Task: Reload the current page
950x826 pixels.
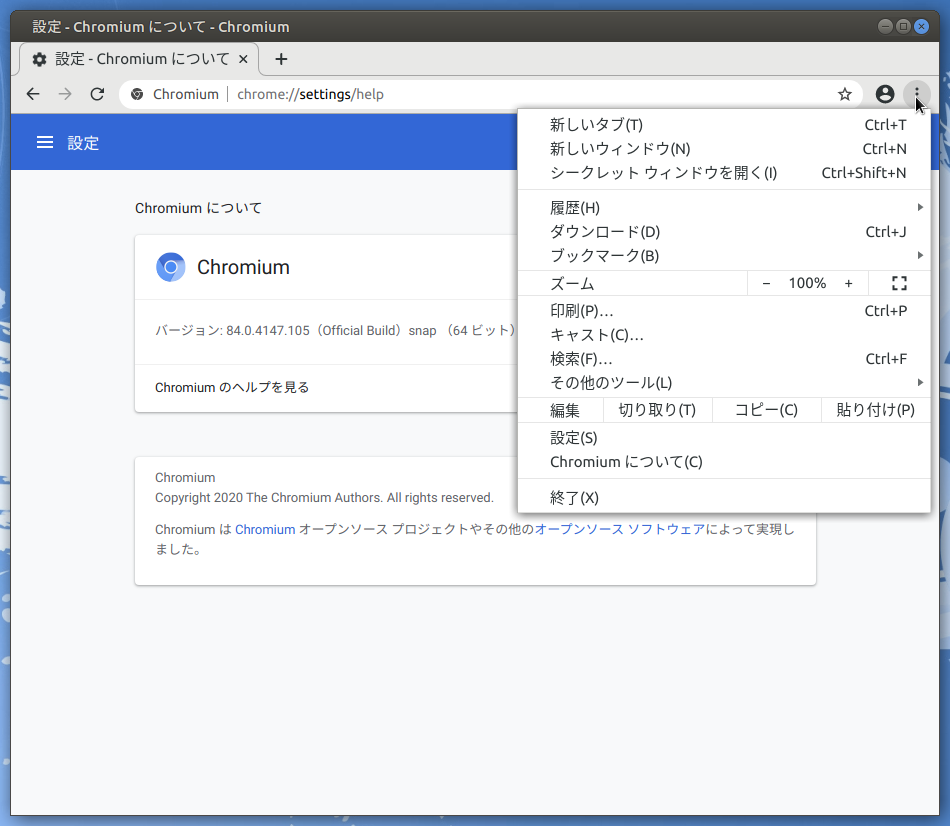Action: [x=98, y=94]
